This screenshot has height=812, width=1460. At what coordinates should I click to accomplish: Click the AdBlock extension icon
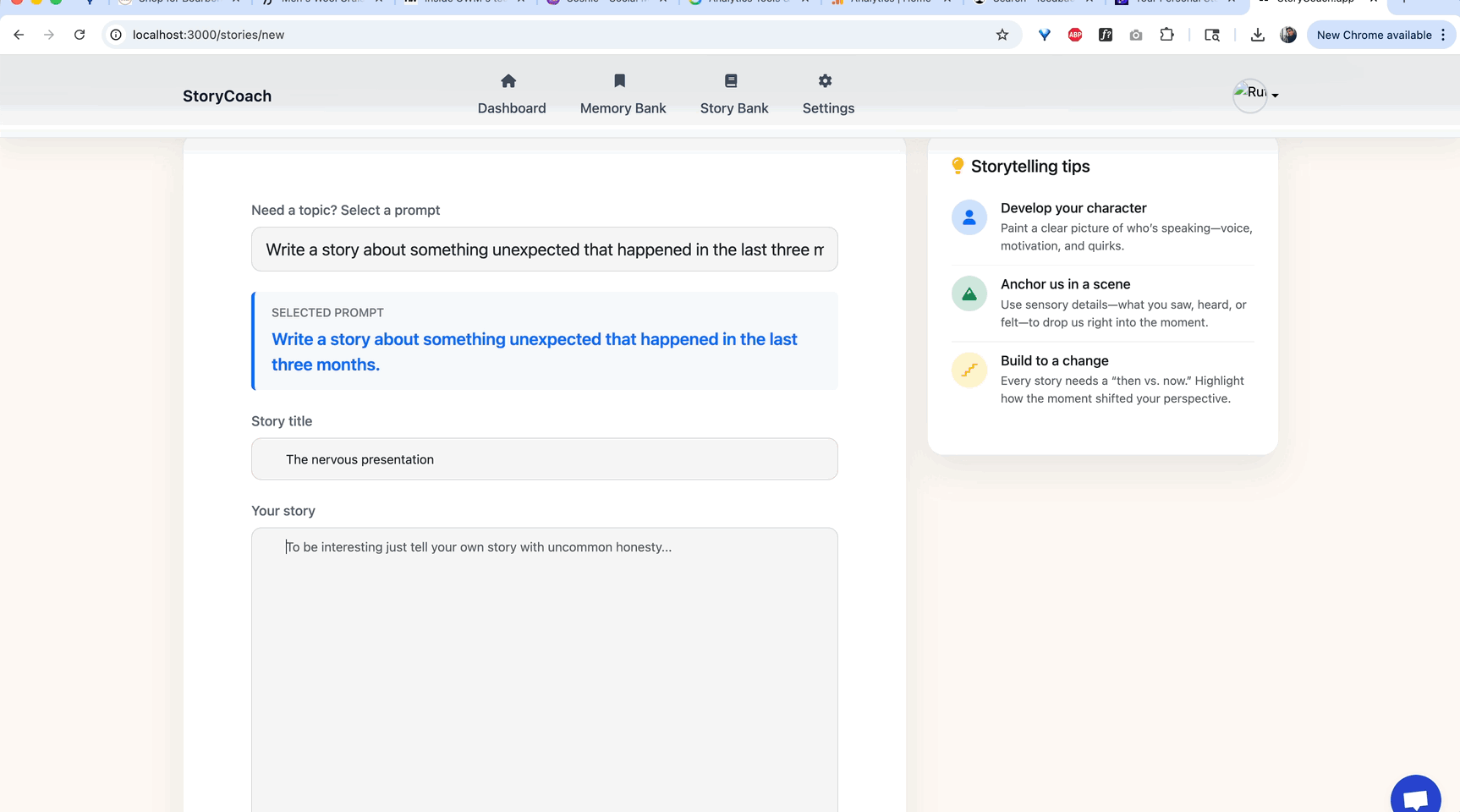(x=1075, y=35)
